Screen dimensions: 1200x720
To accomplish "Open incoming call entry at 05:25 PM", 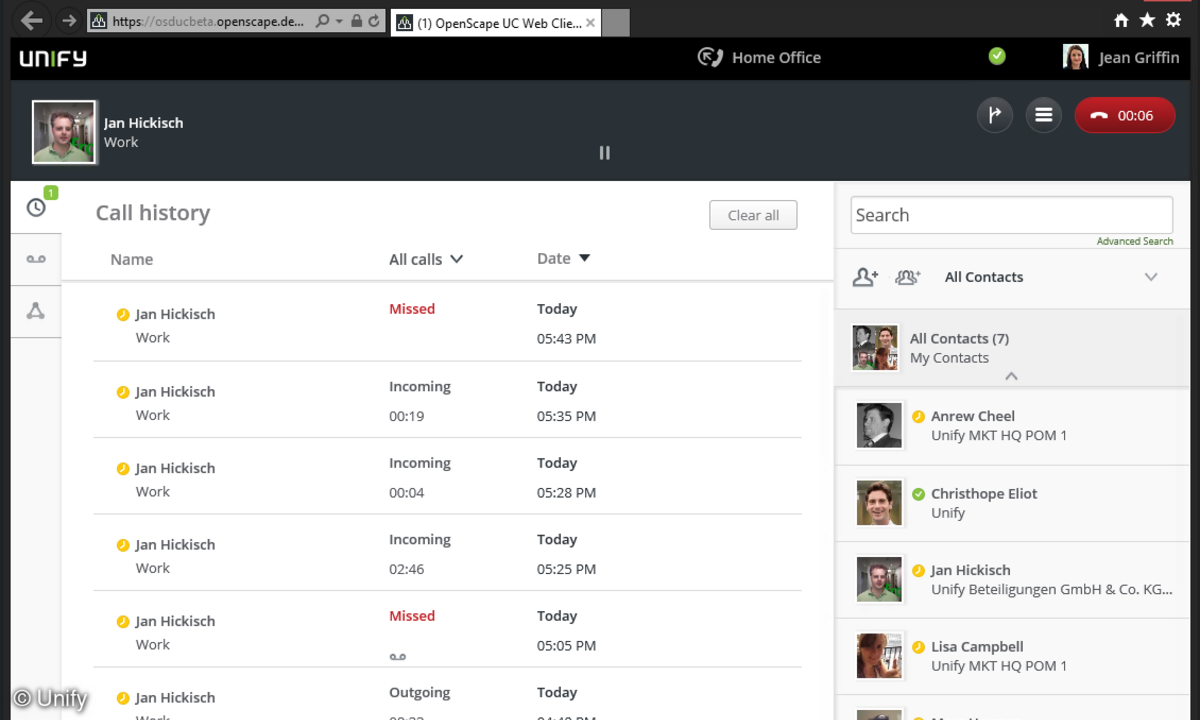I will [447, 553].
